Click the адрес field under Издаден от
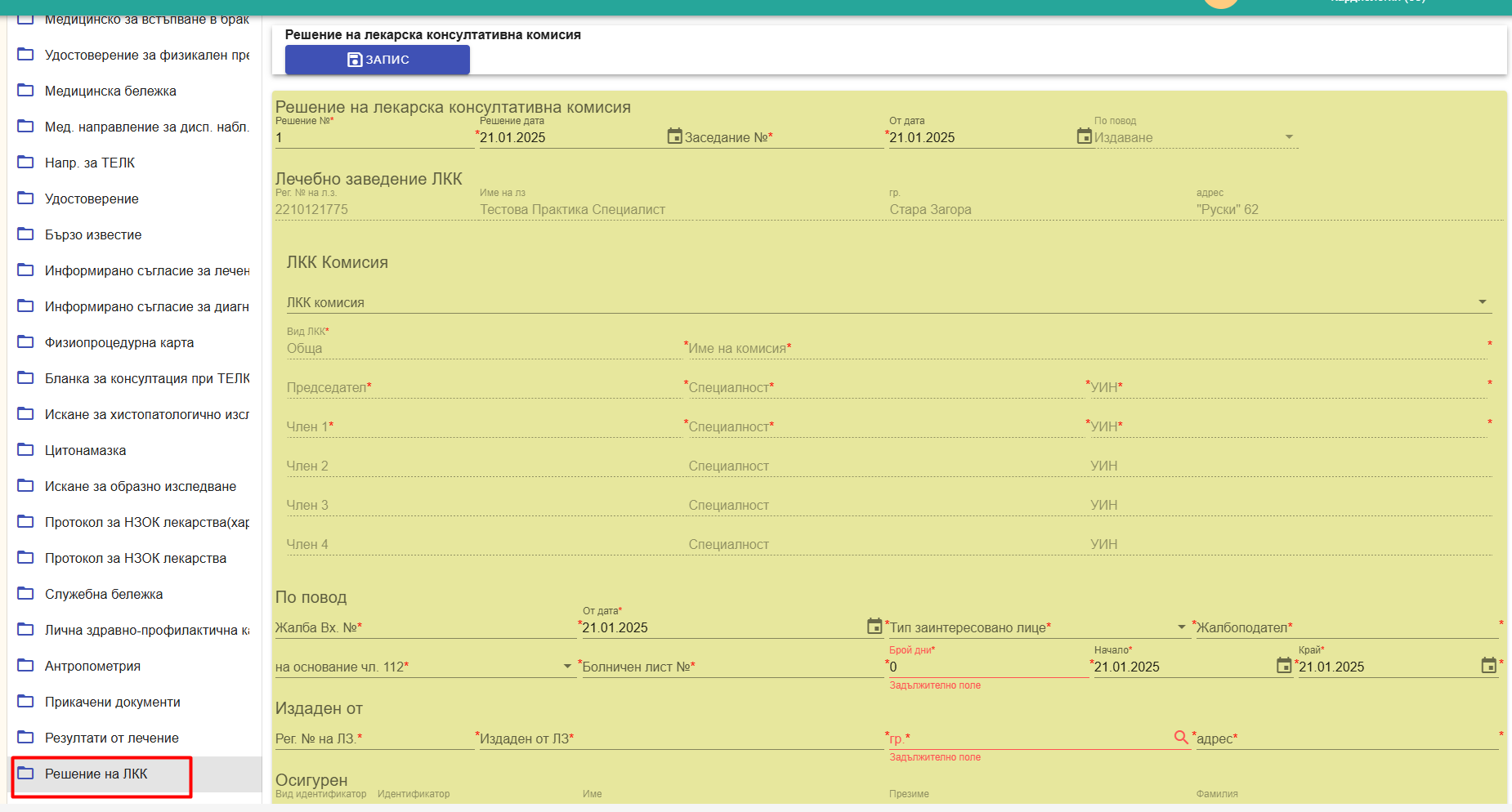 tap(1347, 738)
